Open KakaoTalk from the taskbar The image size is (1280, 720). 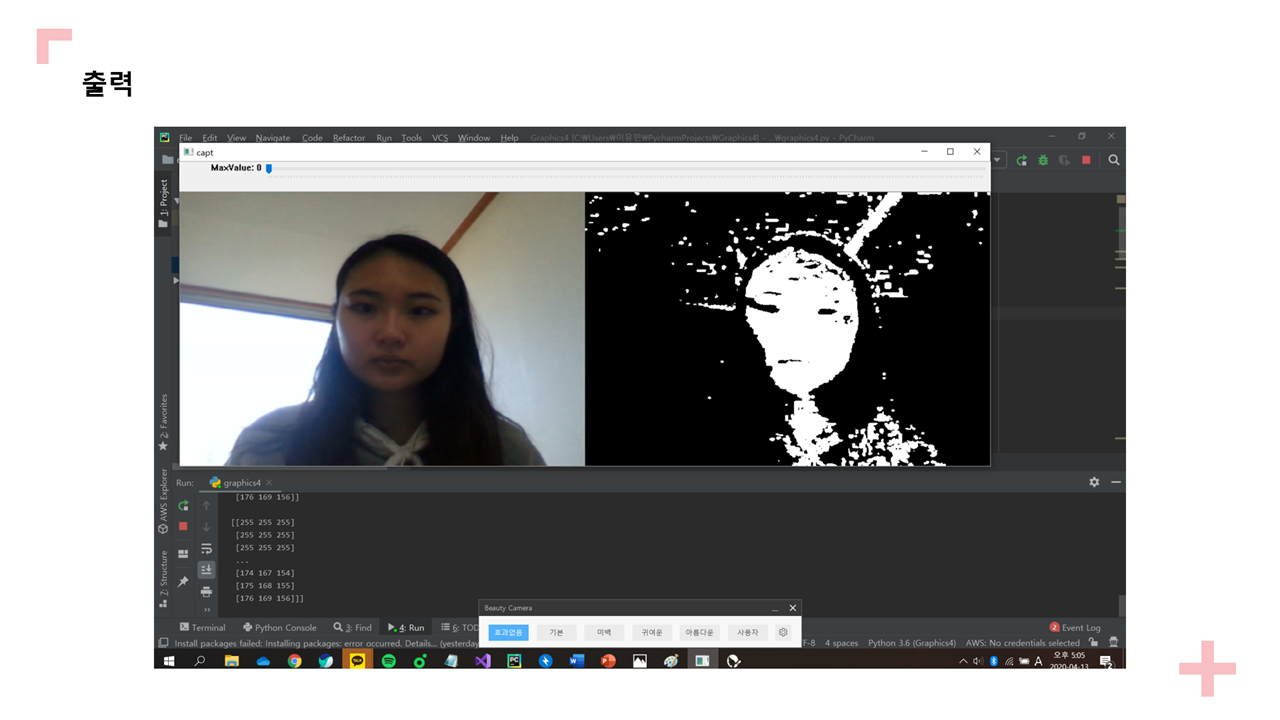(x=357, y=661)
